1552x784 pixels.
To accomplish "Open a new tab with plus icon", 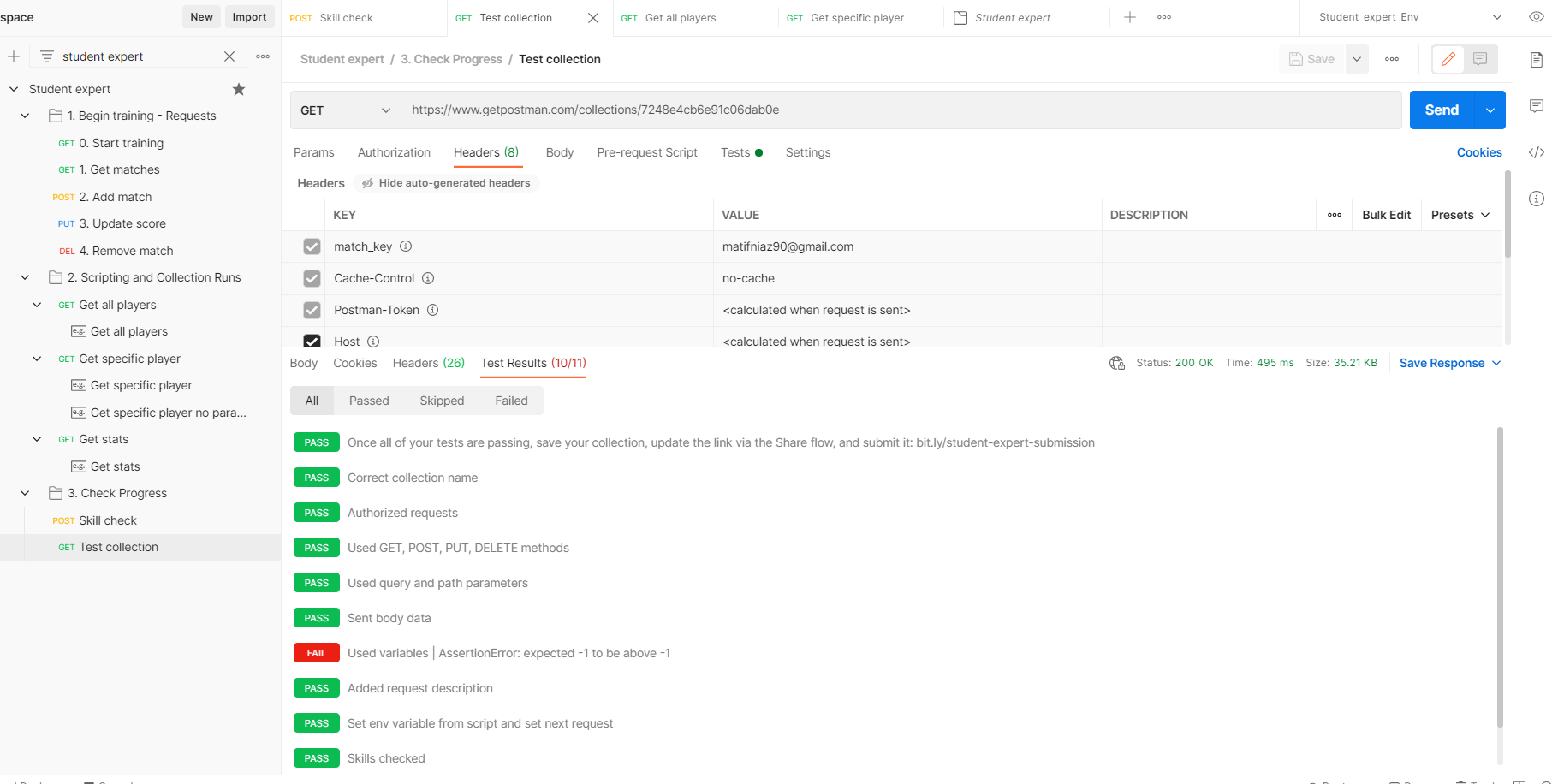I will tap(1130, 17).
